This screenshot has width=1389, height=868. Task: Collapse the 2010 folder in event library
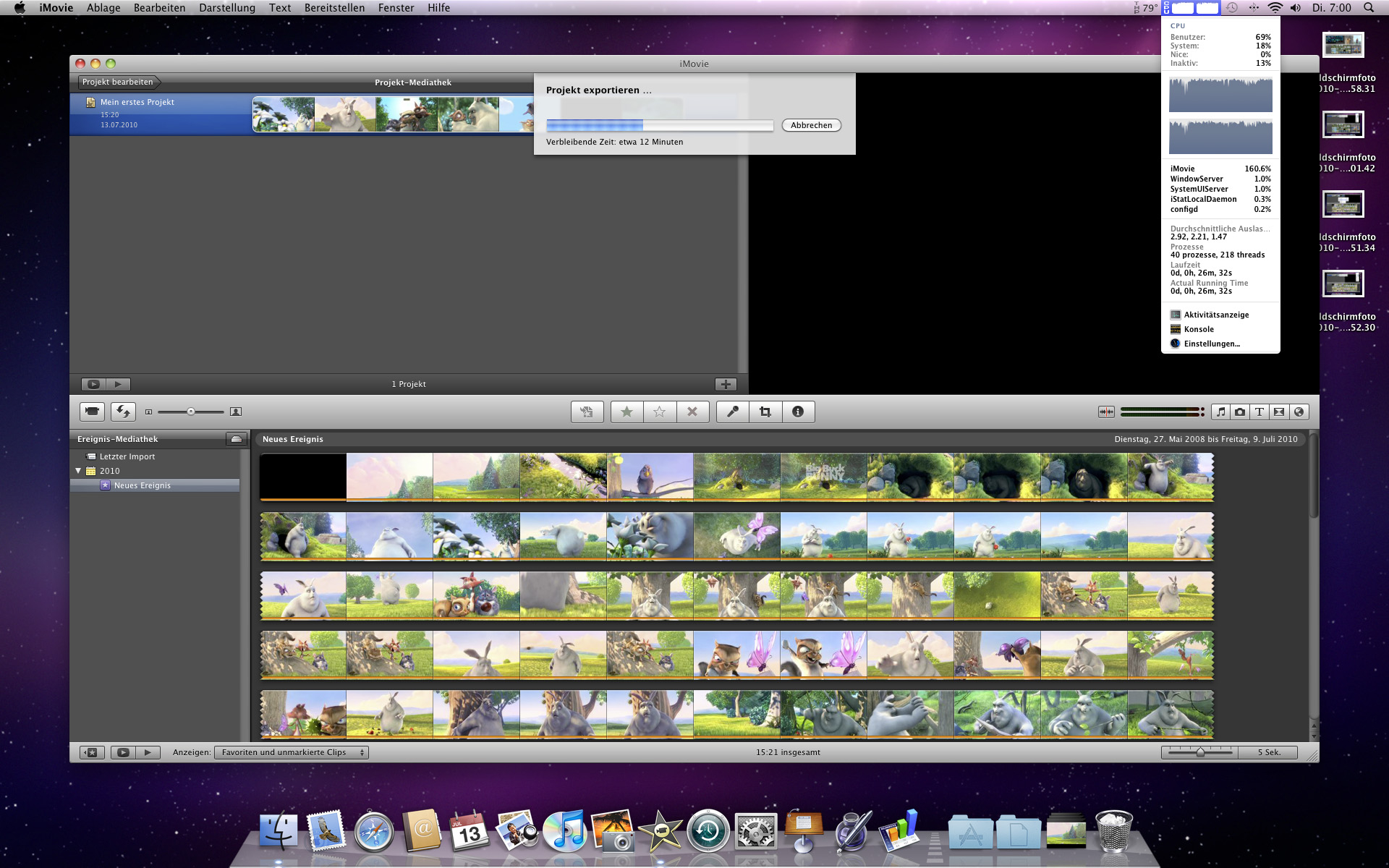tap(78, 471)
